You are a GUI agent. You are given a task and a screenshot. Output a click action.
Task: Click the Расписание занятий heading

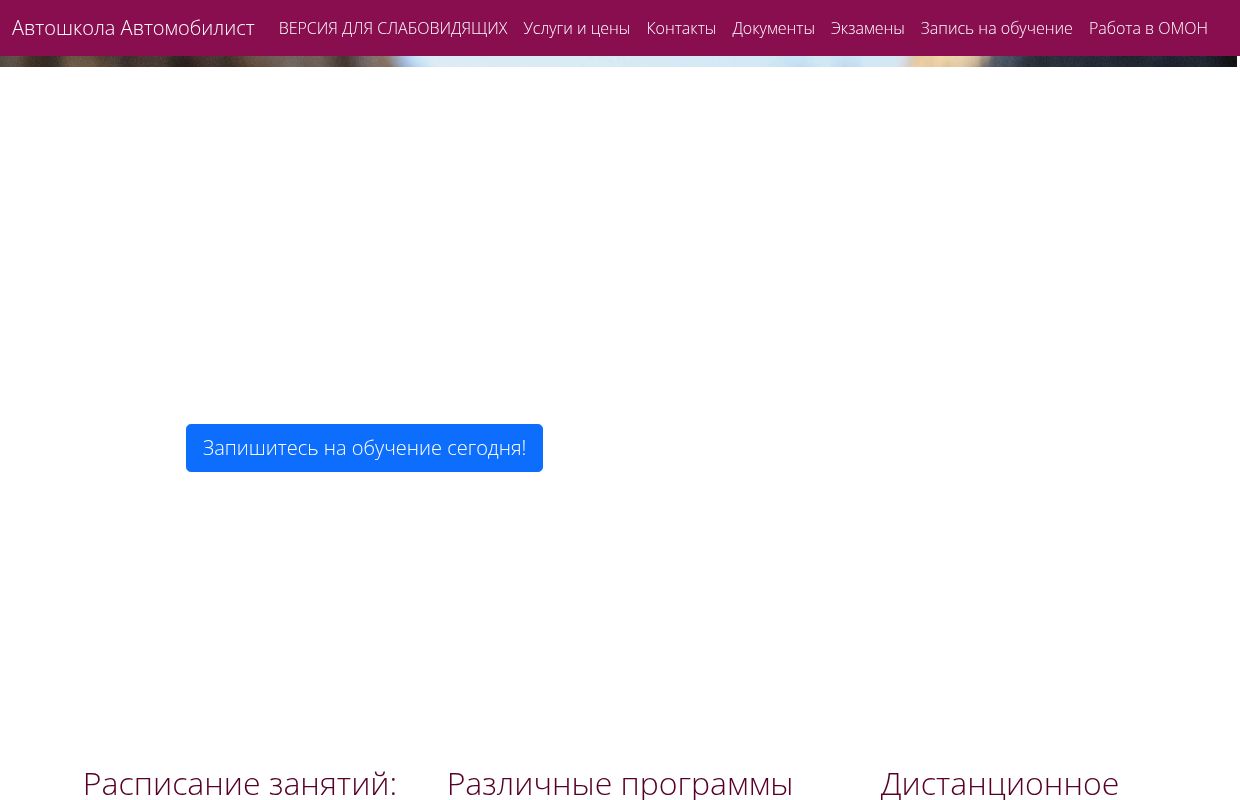tap(240, 783)
